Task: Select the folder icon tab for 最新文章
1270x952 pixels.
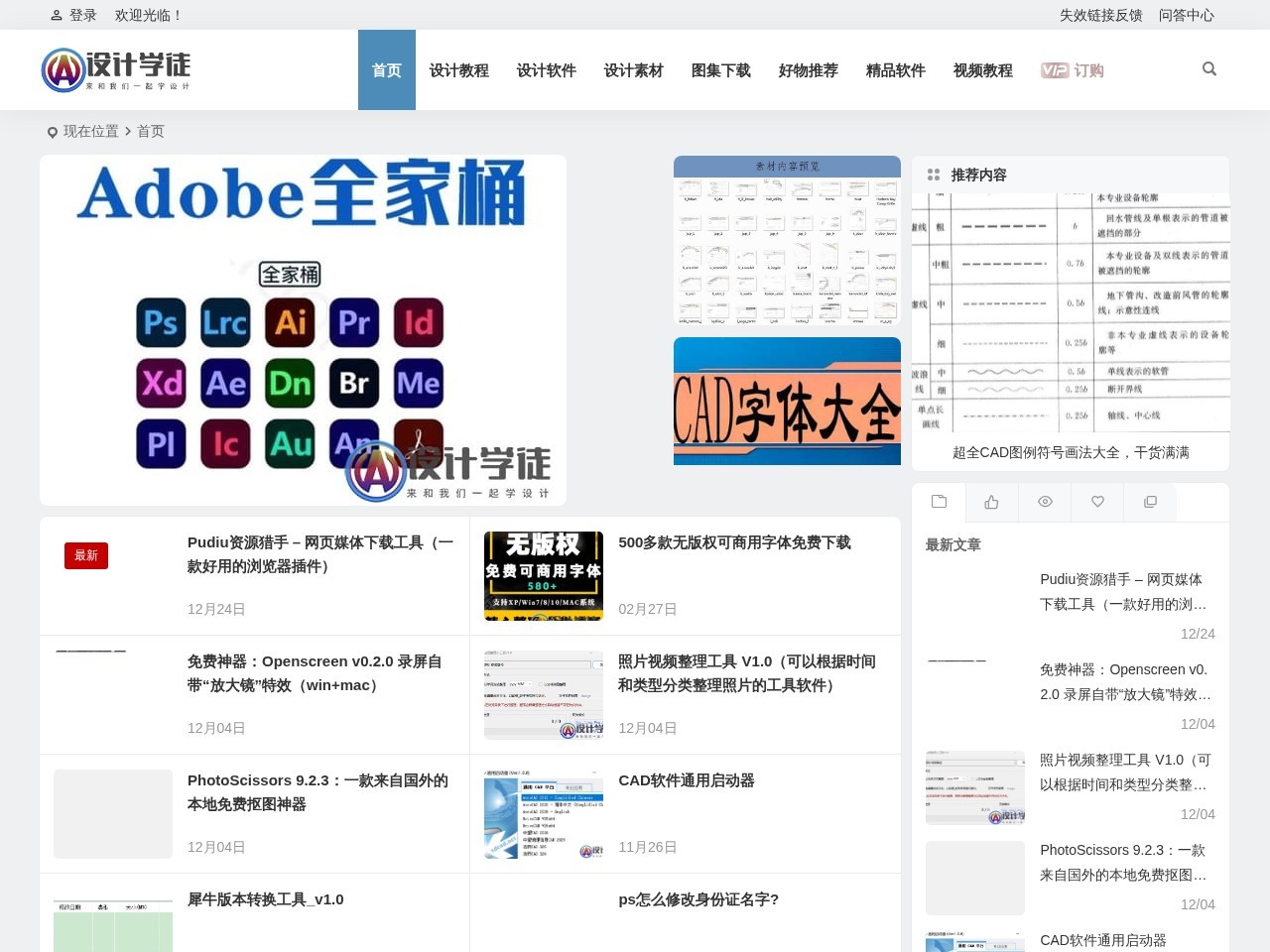Action: 939,502
